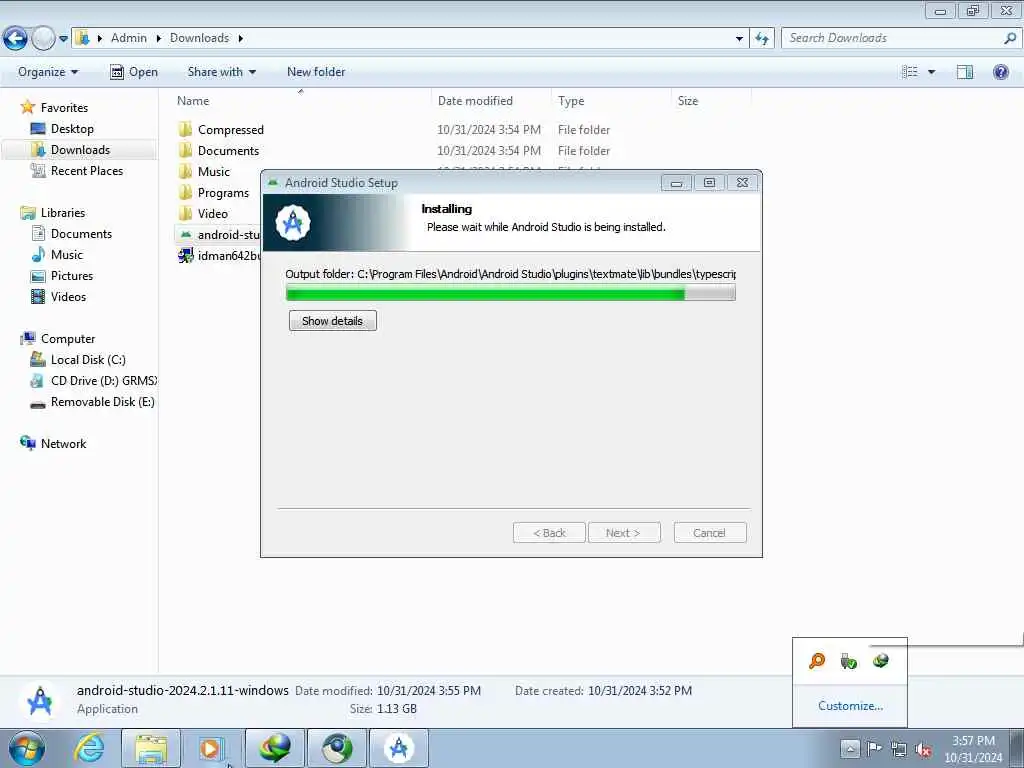The width and height of the screenshot is (1024, 768).
Task: Select the Libraries node
Action: point(53,213)
